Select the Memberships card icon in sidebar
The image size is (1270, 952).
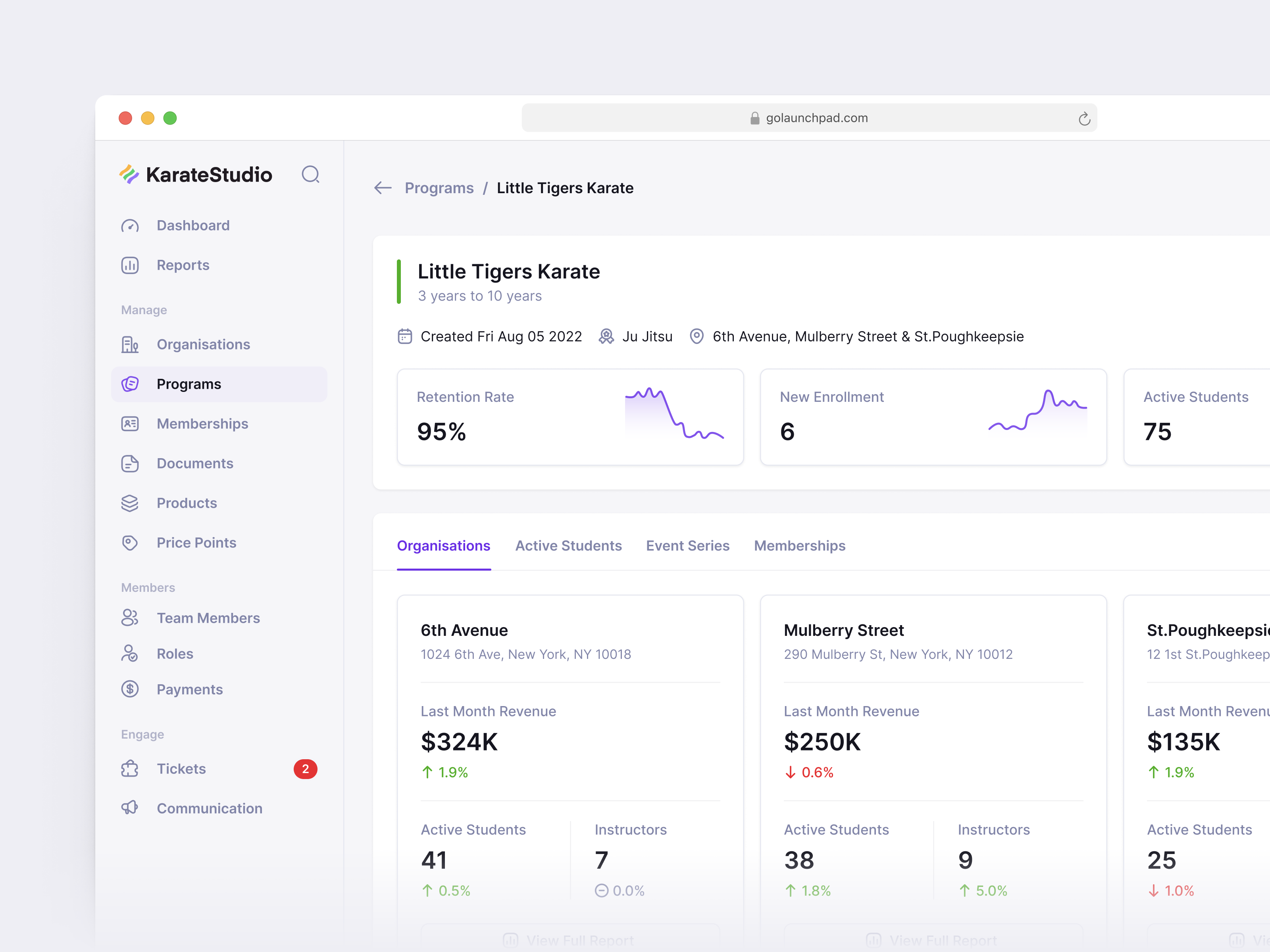[x=130, y=424]
